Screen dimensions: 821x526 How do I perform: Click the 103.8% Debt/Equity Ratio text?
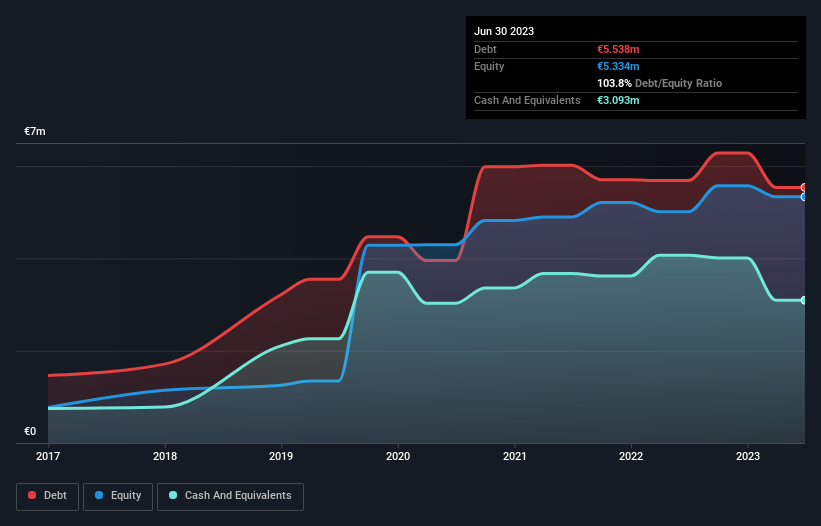point(659,83)
